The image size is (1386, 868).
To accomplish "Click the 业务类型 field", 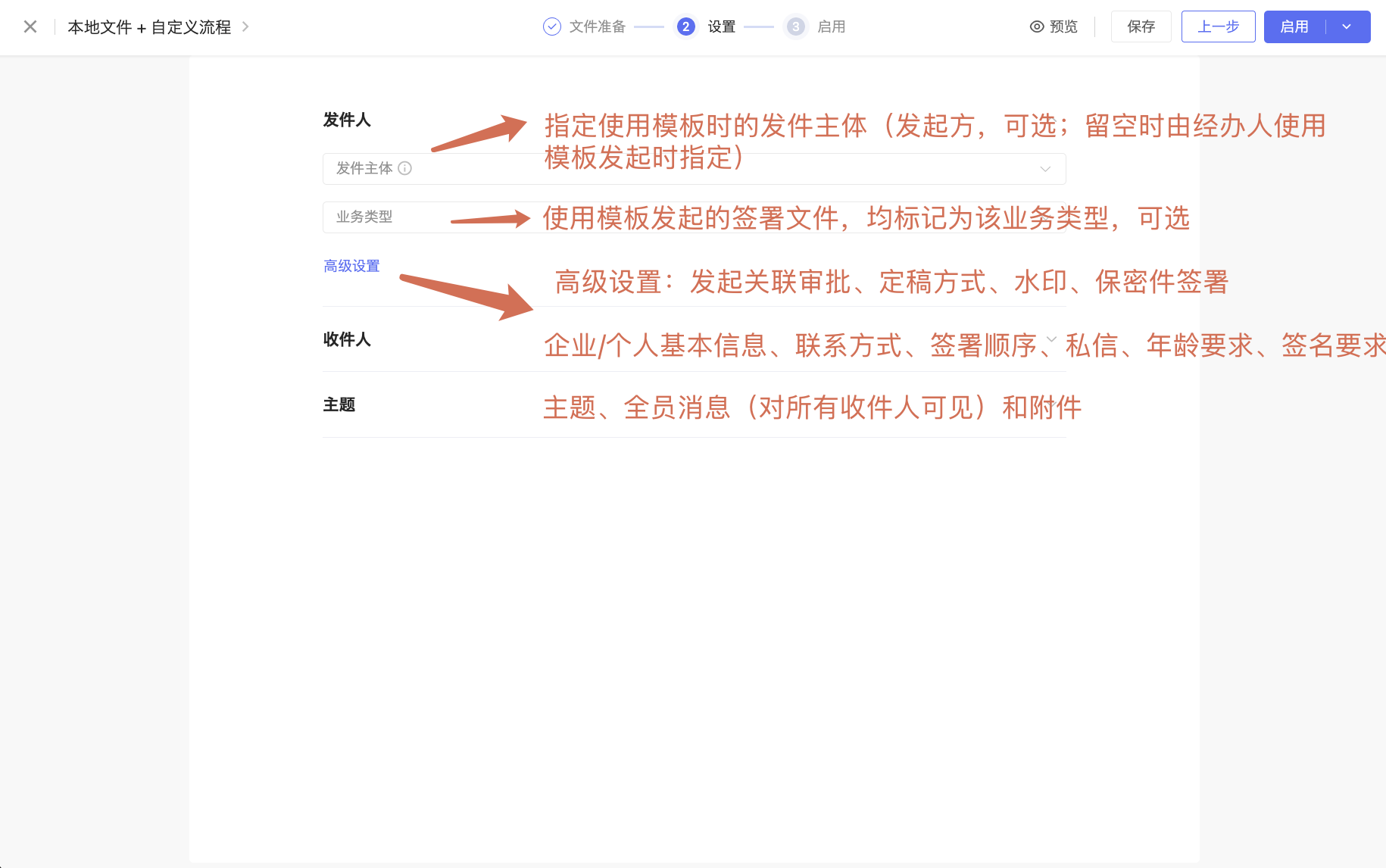I will [x=694, y=217].
